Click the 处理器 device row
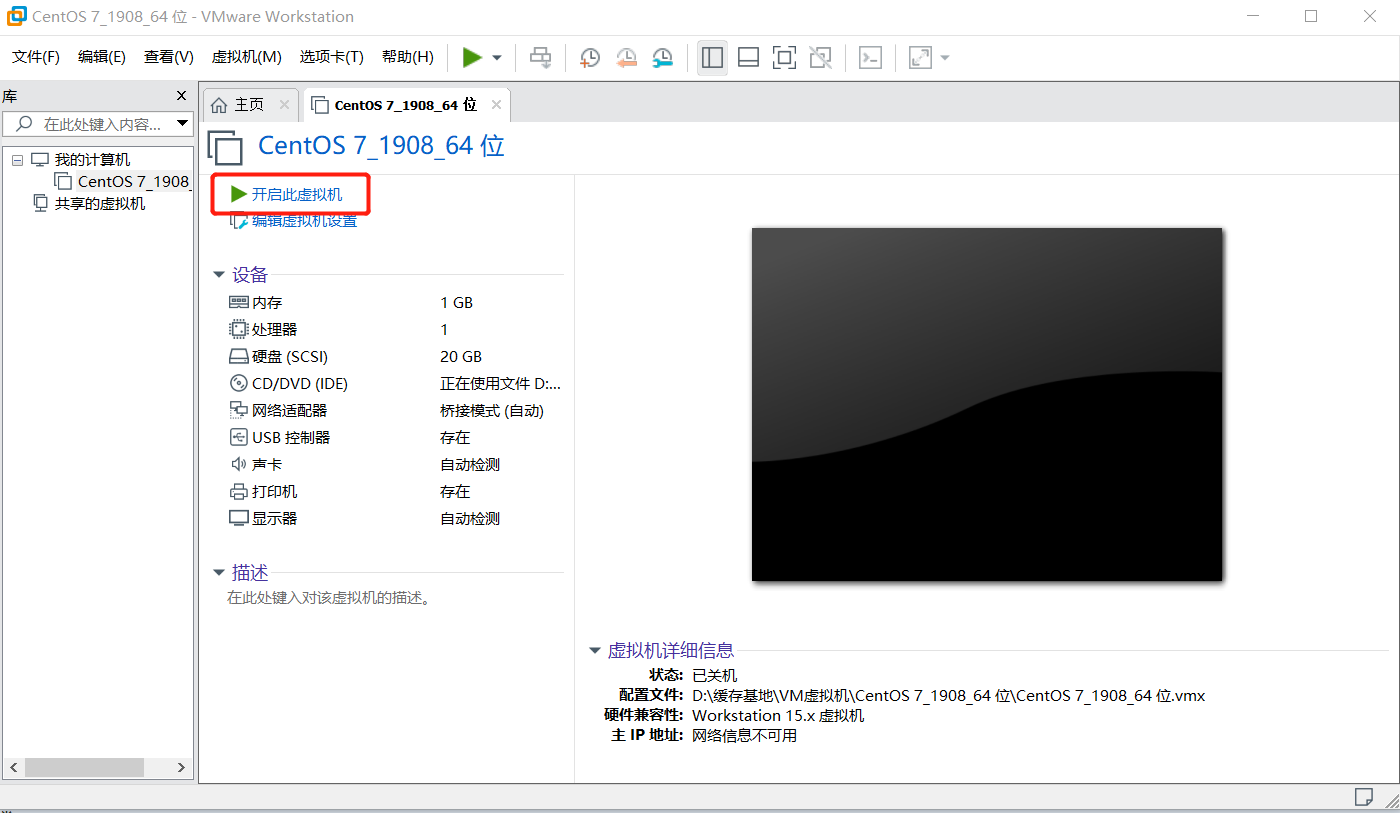 pyautogui.click(x=395, y=330)
